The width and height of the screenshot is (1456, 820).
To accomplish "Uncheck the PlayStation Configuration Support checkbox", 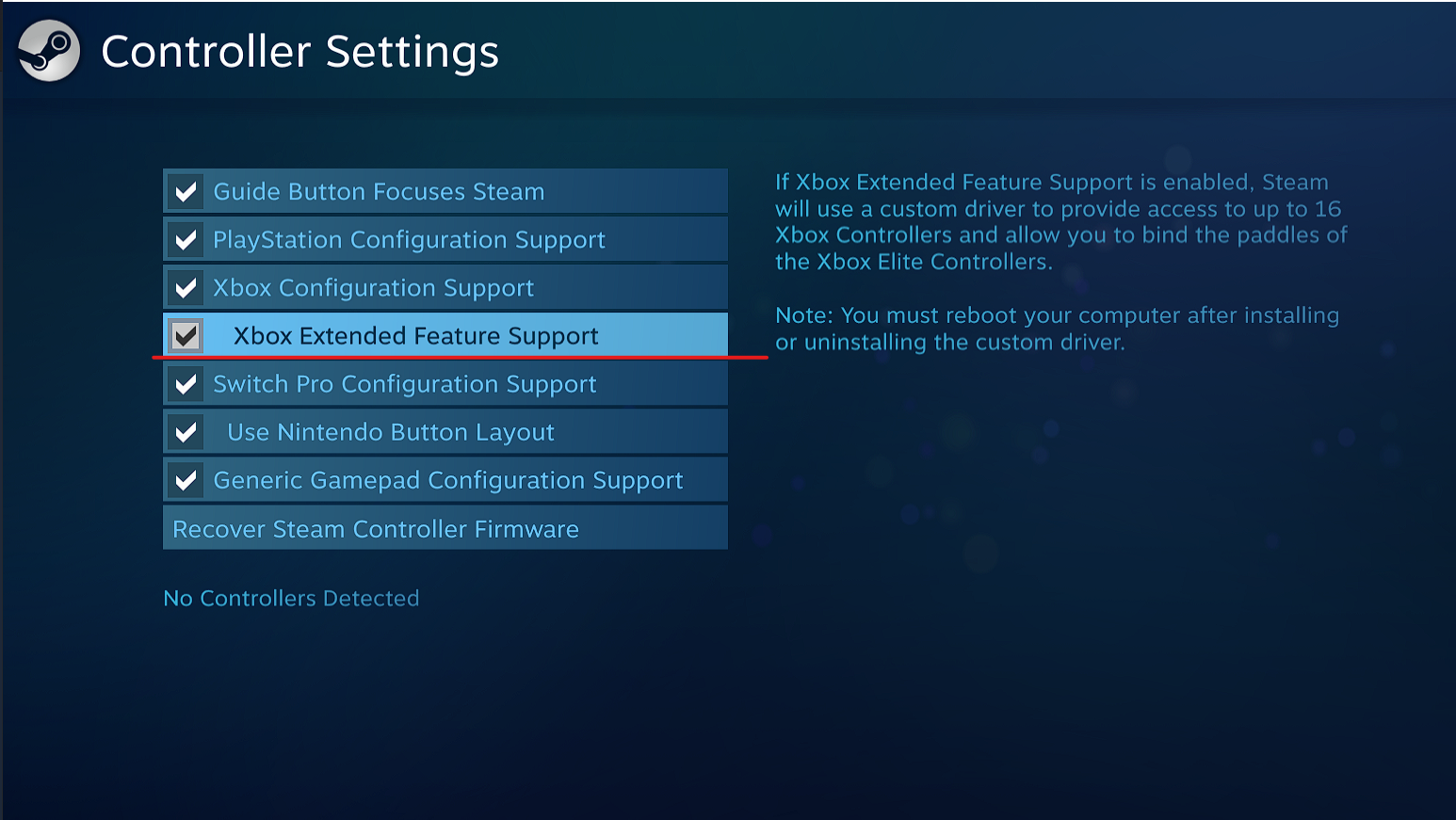I will pyautogui.click(x=186, y=240).
